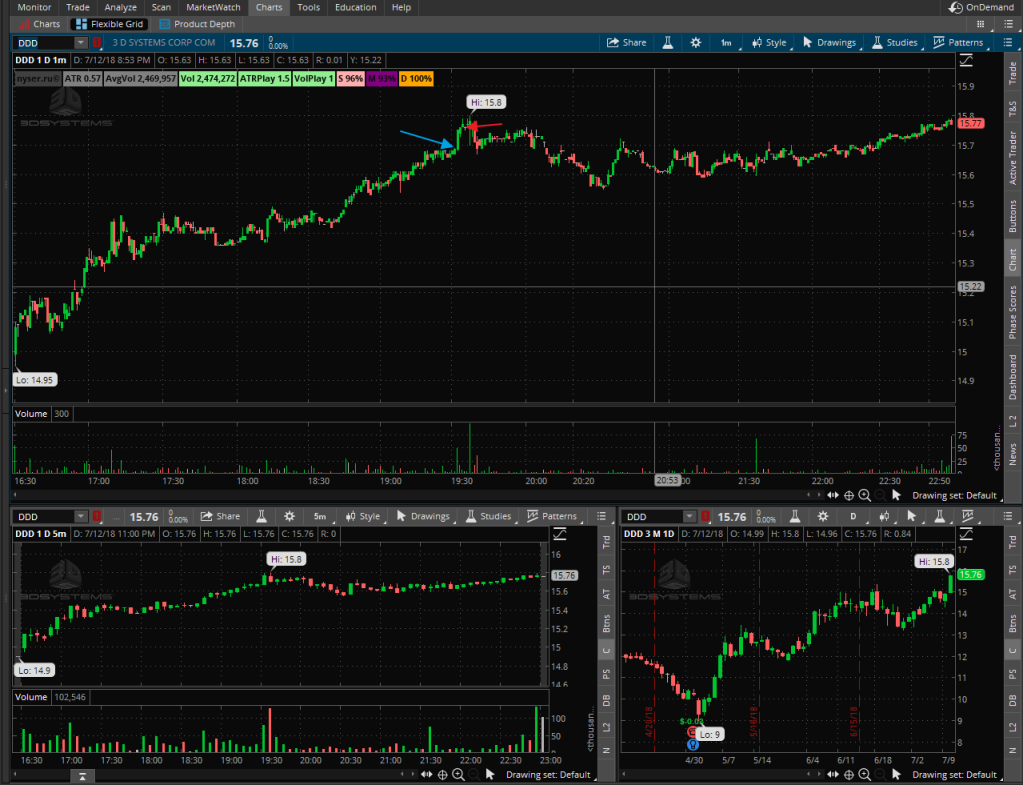Viewport: 1023px width, 785px height.
Task: Click crosshair pan icon below main chart
Action: (x=848, y=495)
